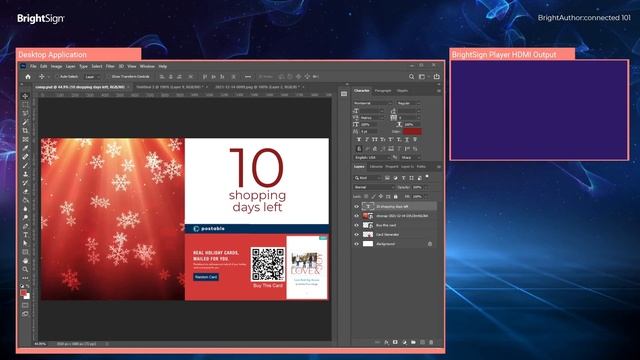Open the Search magnifier at top right
Viewport: 640px width, 360px height.
tap(411, 77)
